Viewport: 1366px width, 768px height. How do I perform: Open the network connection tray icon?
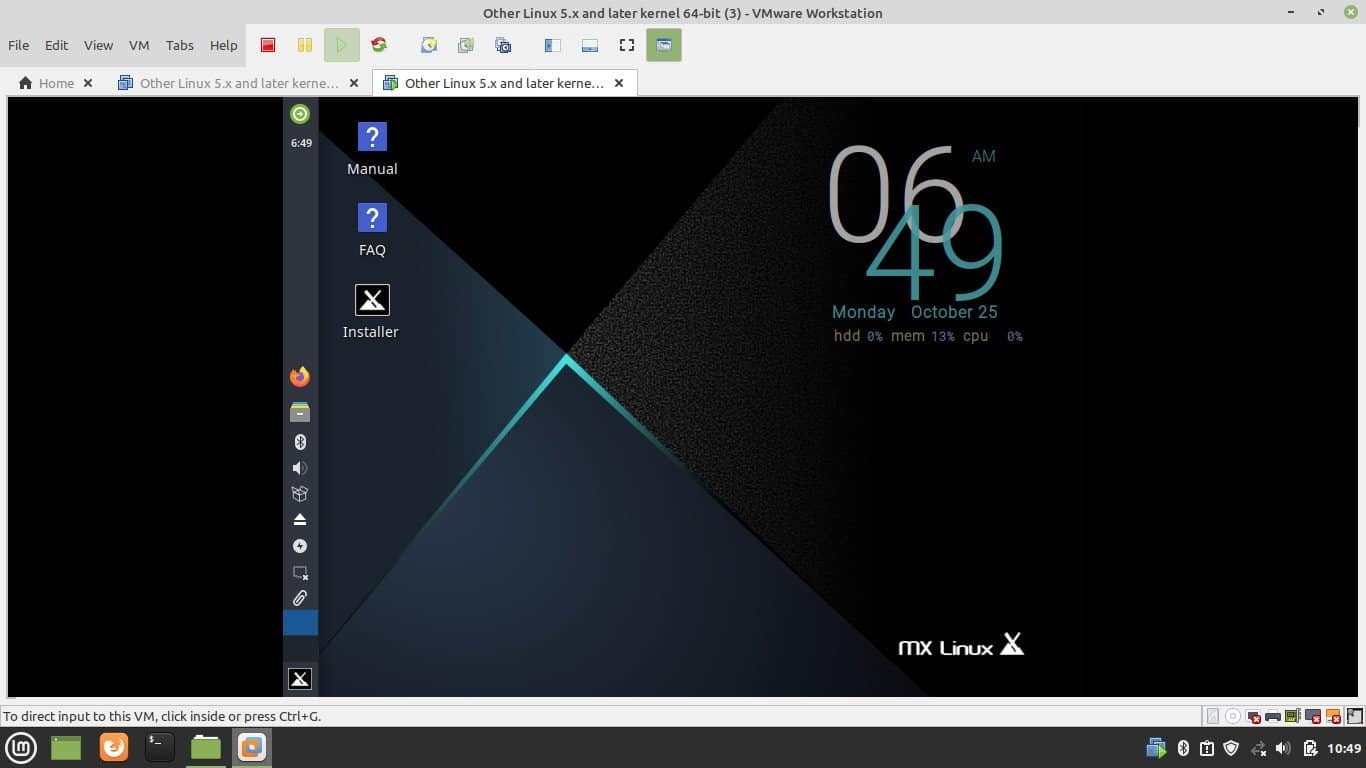pyautogui.click(x=1259, y=748)
